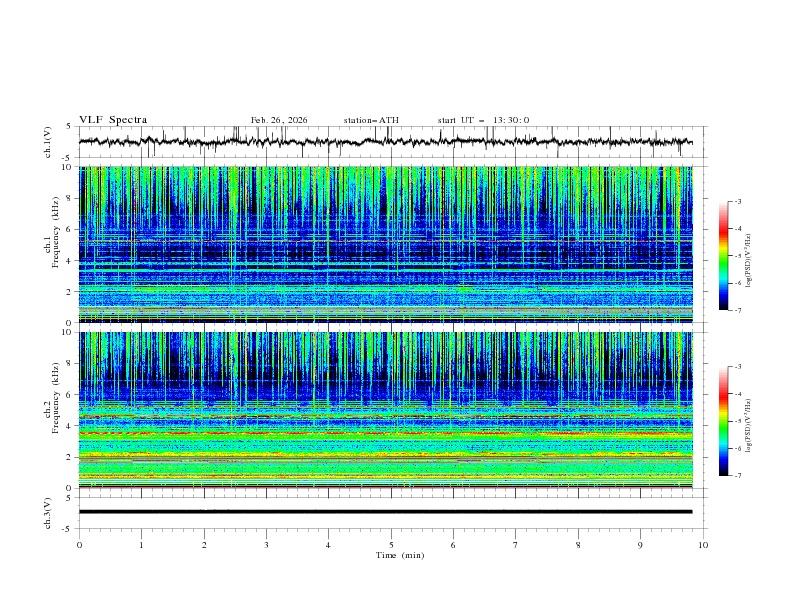Select the ch.1 "Frequency (kHz)" axis label
Screen dimensions: 792x612
pos(55,232)
